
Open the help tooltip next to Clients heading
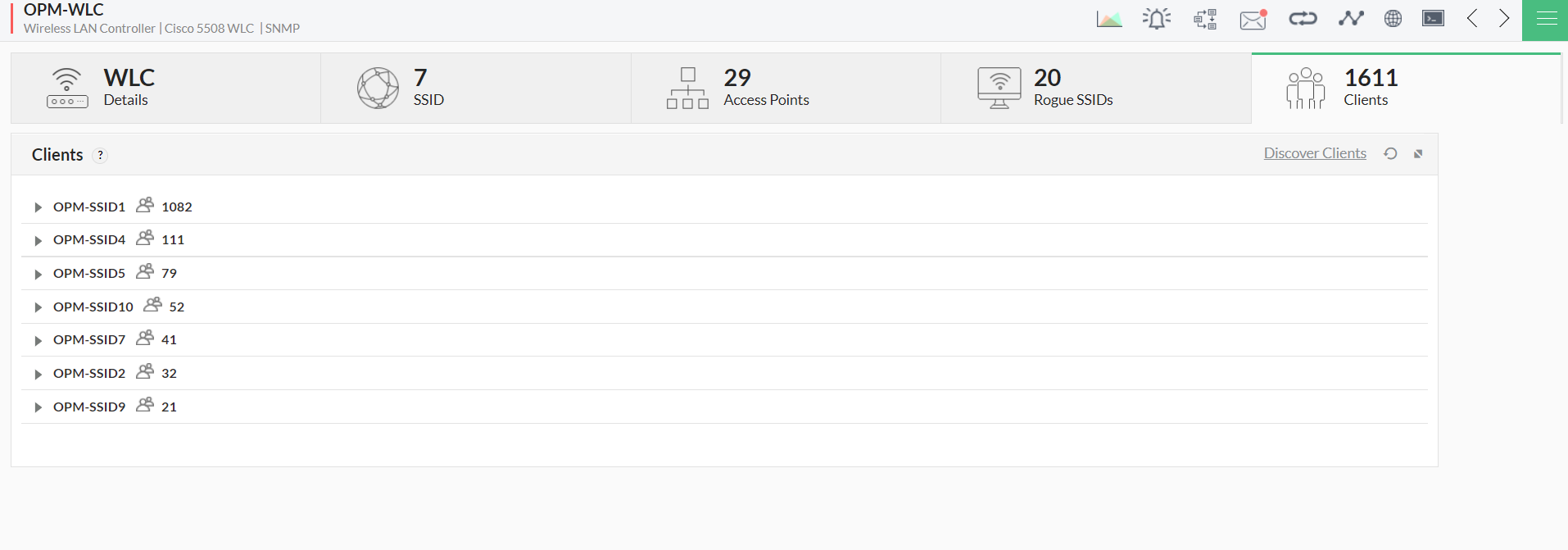100,155
